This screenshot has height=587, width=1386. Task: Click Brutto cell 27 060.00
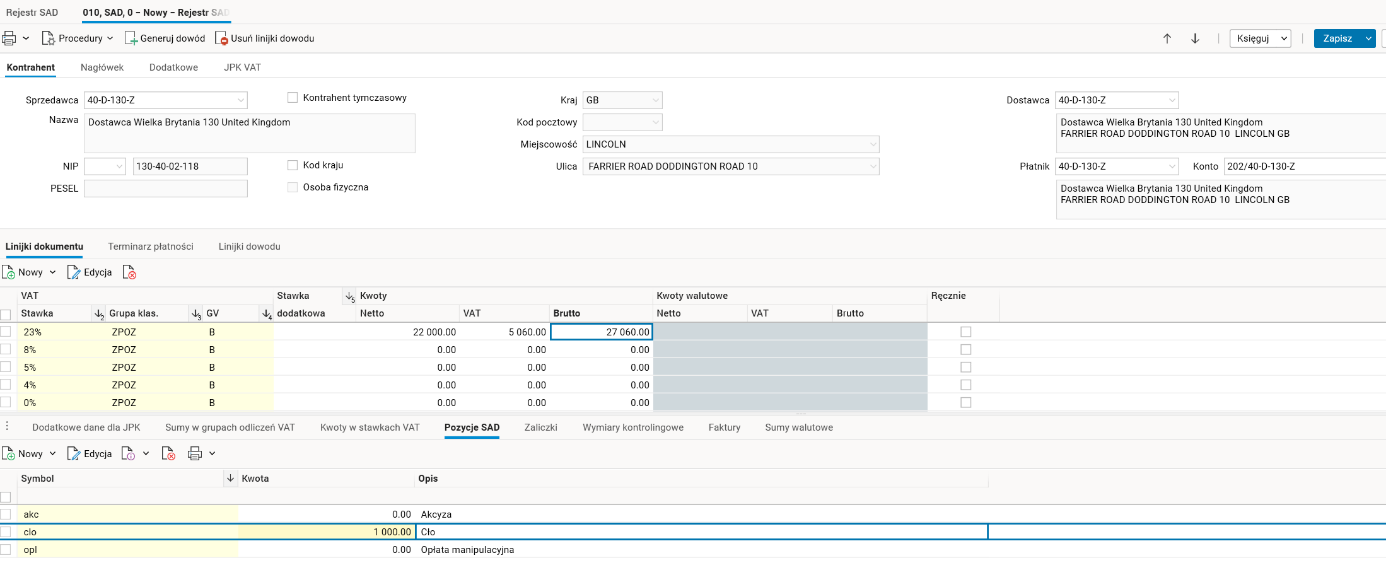click(601, 331)
